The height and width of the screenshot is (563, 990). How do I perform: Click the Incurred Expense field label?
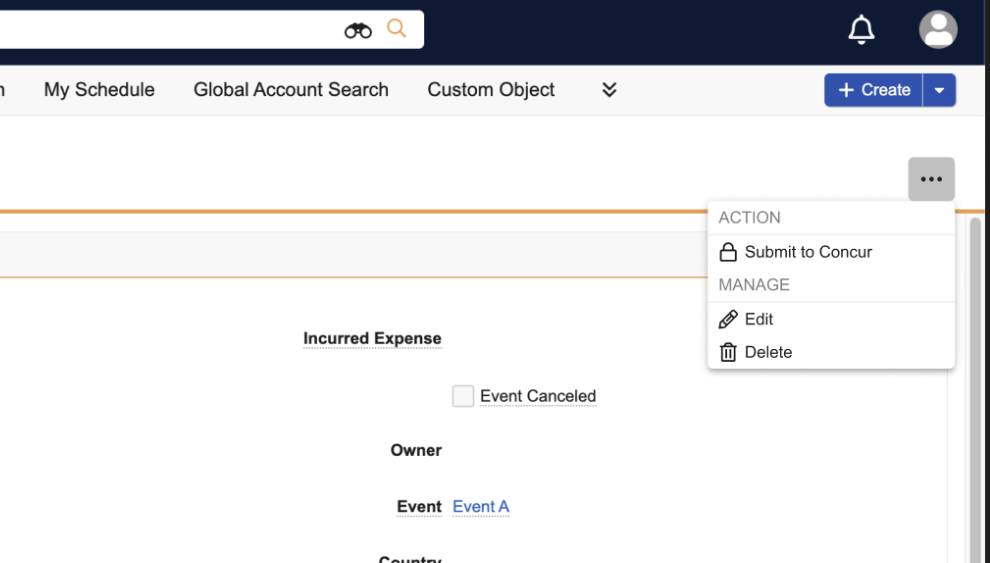[x=372, y=339]
